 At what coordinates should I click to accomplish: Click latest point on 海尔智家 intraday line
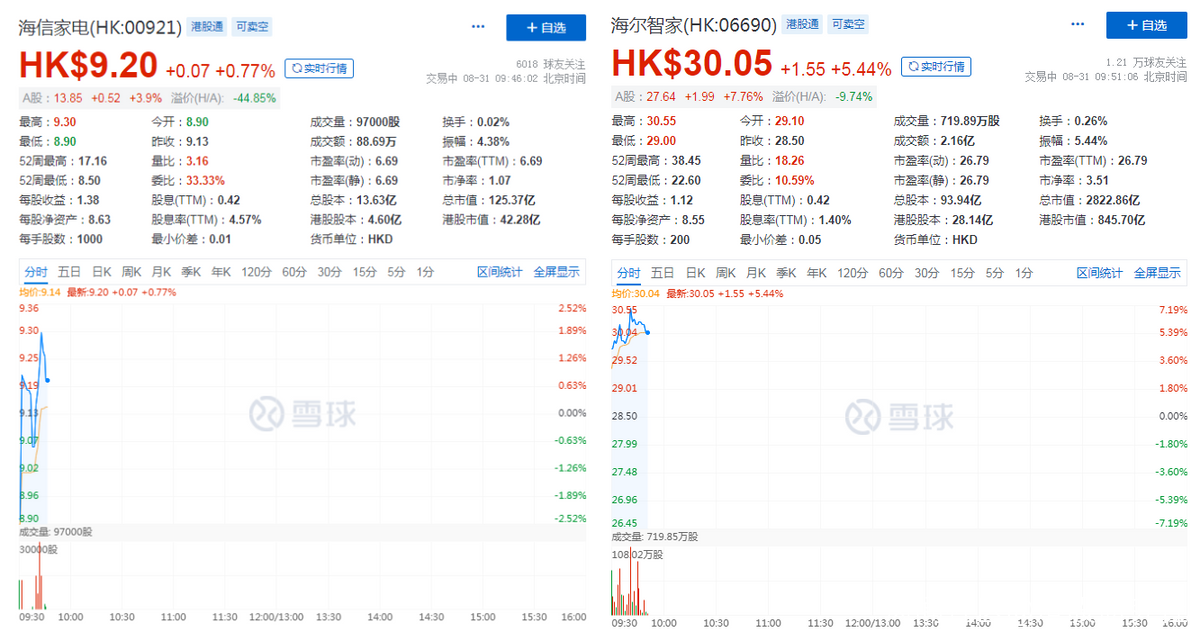[647, 332]
